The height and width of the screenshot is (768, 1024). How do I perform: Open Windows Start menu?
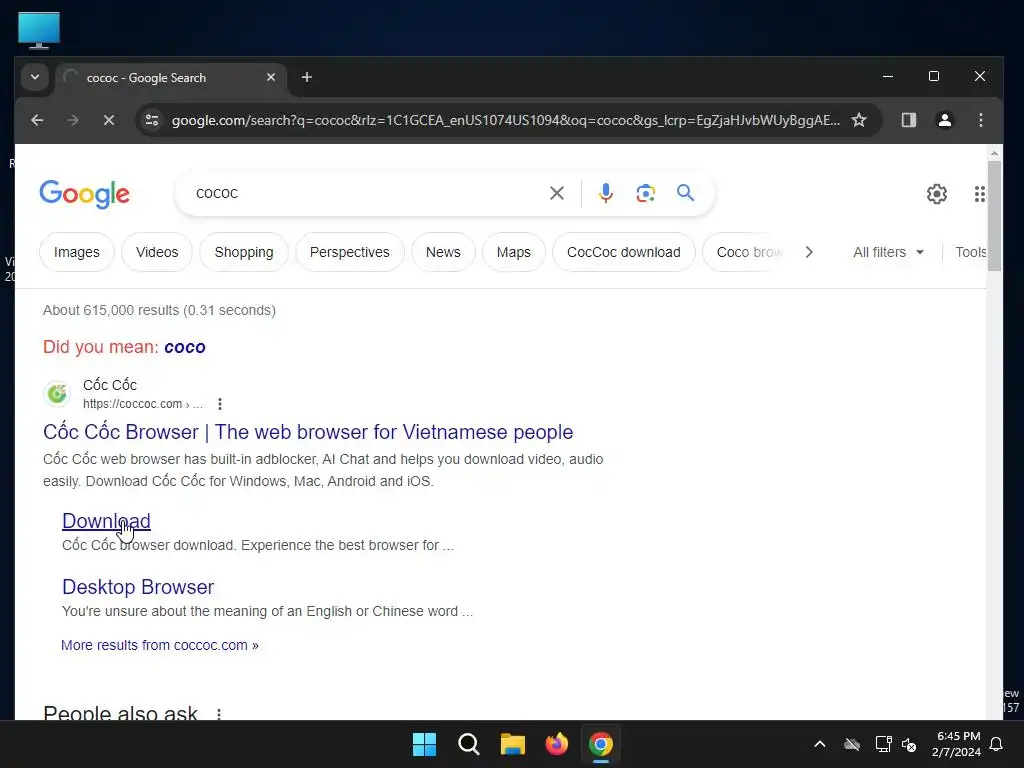(424, 744)
